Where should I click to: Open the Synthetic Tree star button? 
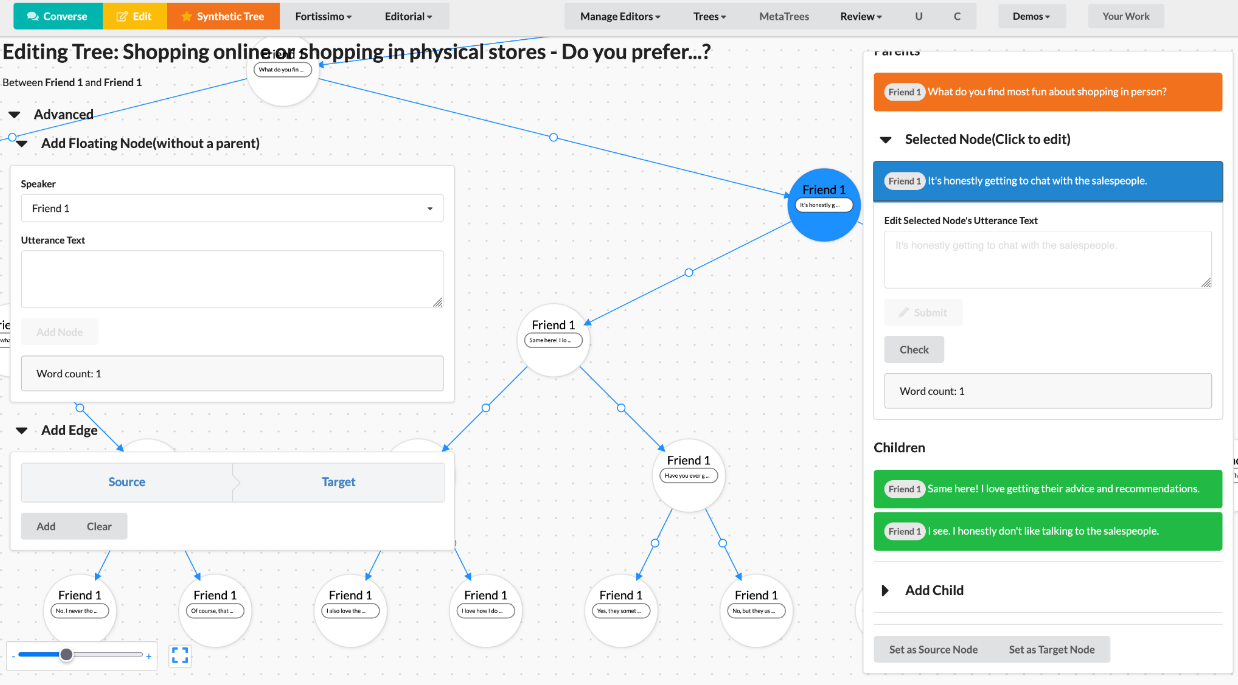222,16
